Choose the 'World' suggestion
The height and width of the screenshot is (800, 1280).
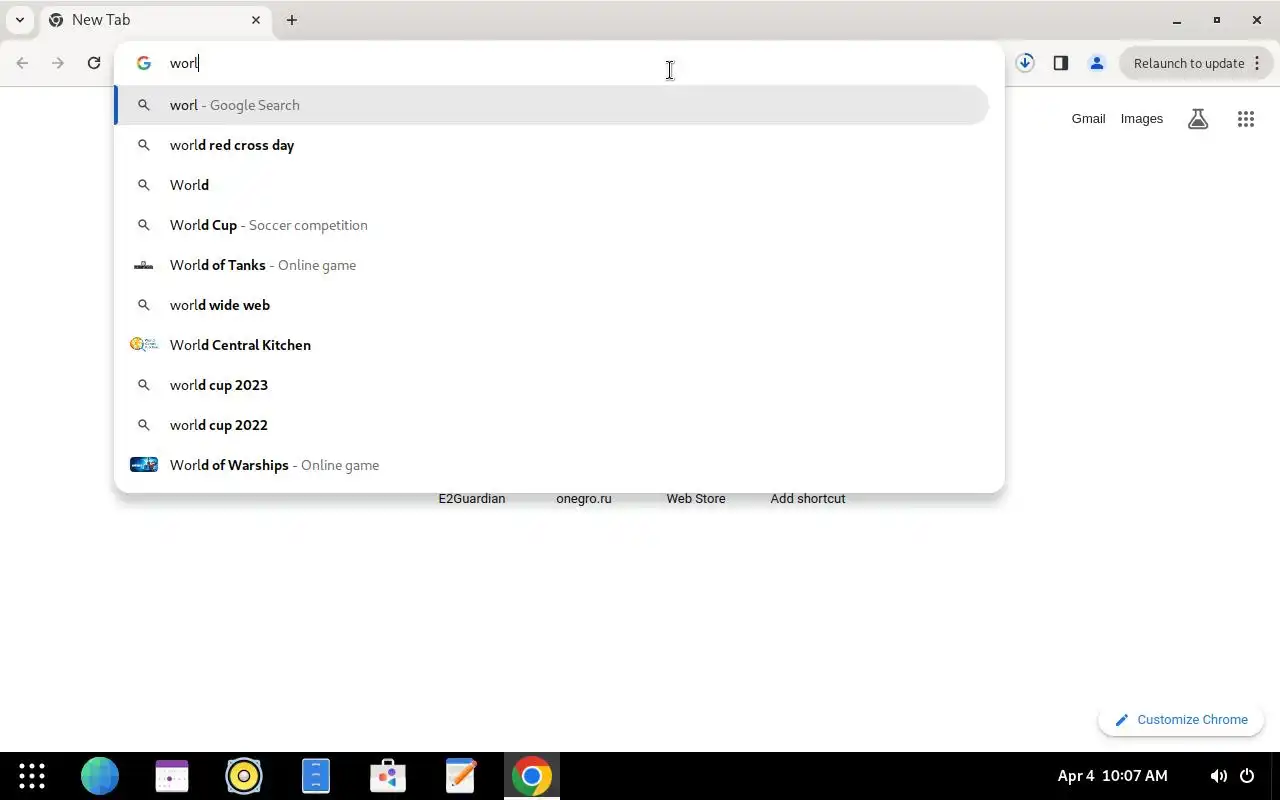click(552, 185)
